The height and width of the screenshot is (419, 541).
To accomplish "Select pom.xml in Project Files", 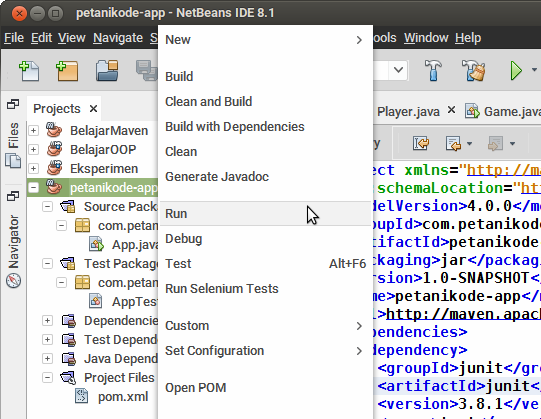I will click(x=123, y=397).
